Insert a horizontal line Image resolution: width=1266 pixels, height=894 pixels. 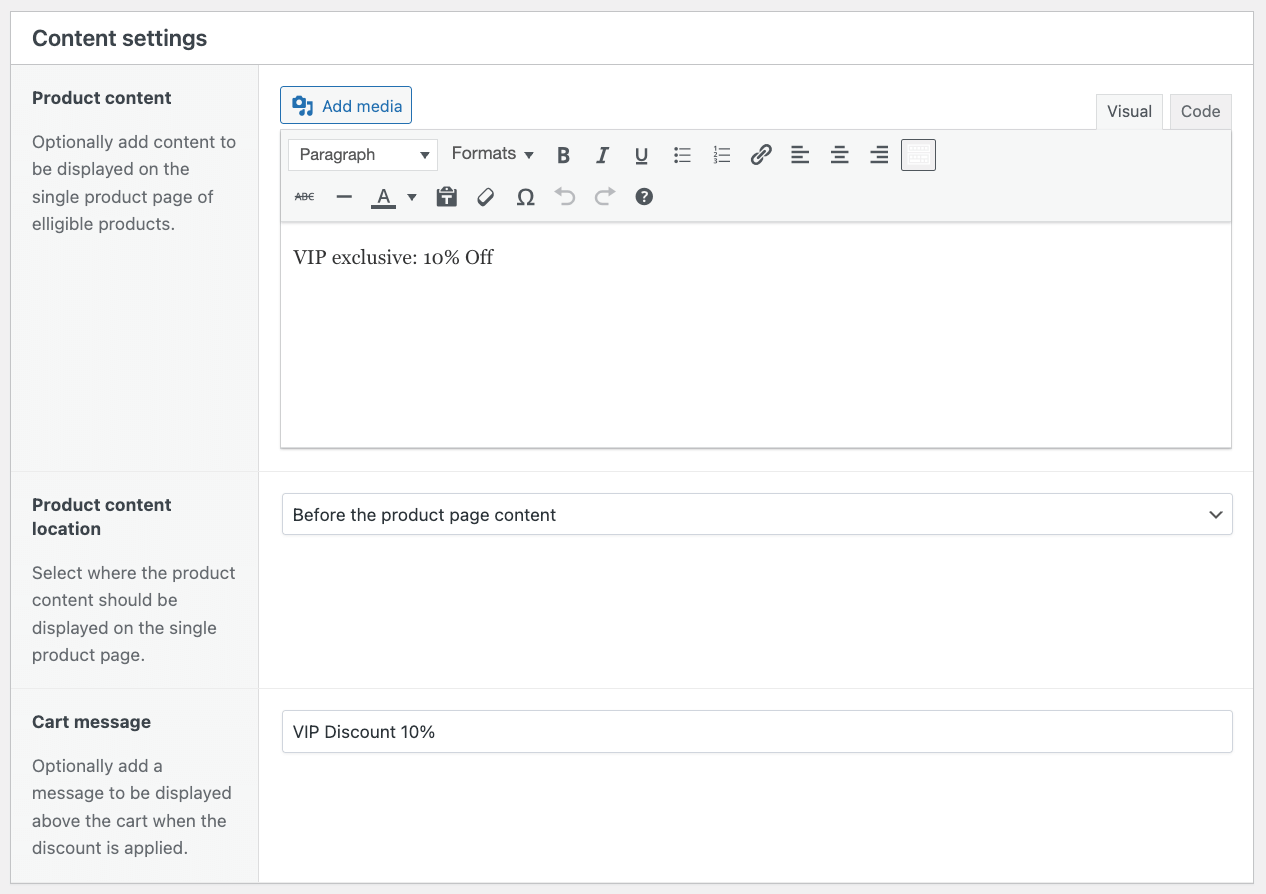tap(344, 196)
